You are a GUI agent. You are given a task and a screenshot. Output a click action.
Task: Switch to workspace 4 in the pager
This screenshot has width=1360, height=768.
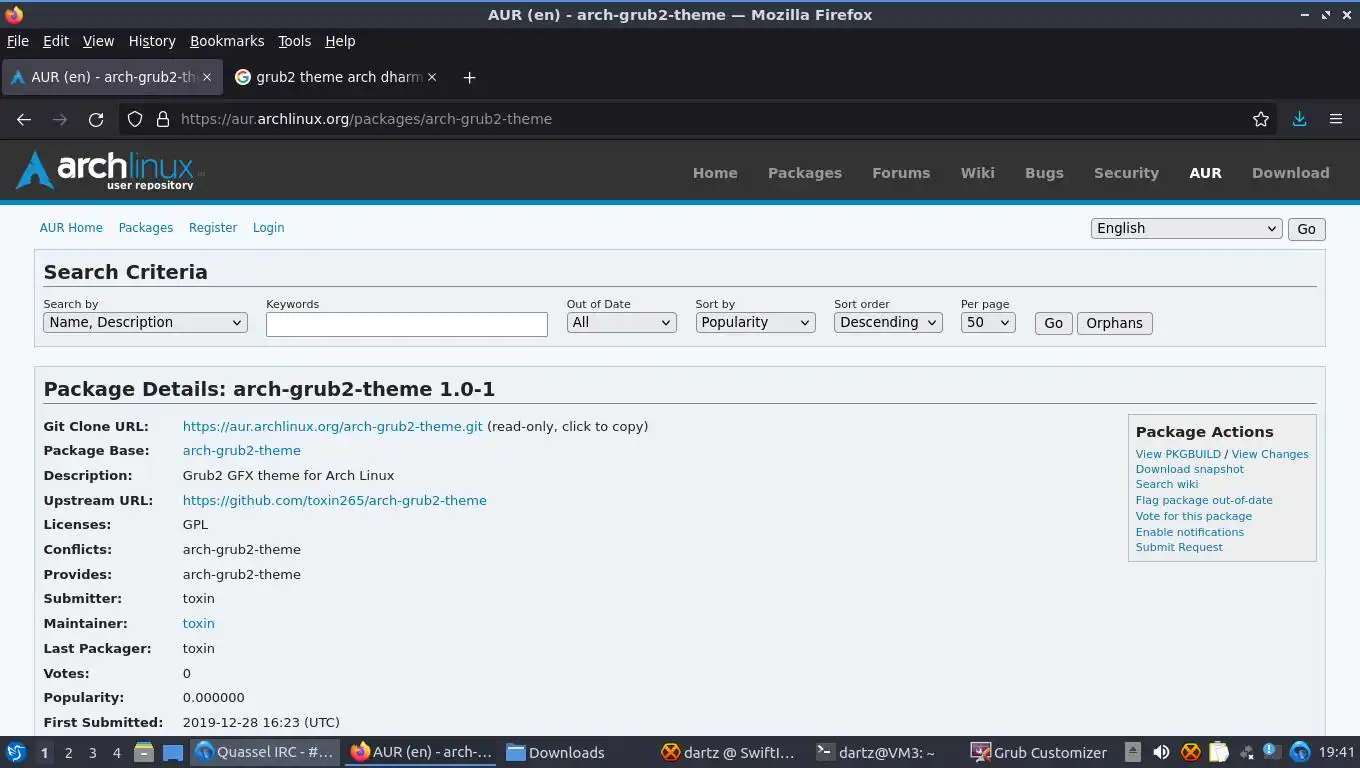(x=116, y=752)
